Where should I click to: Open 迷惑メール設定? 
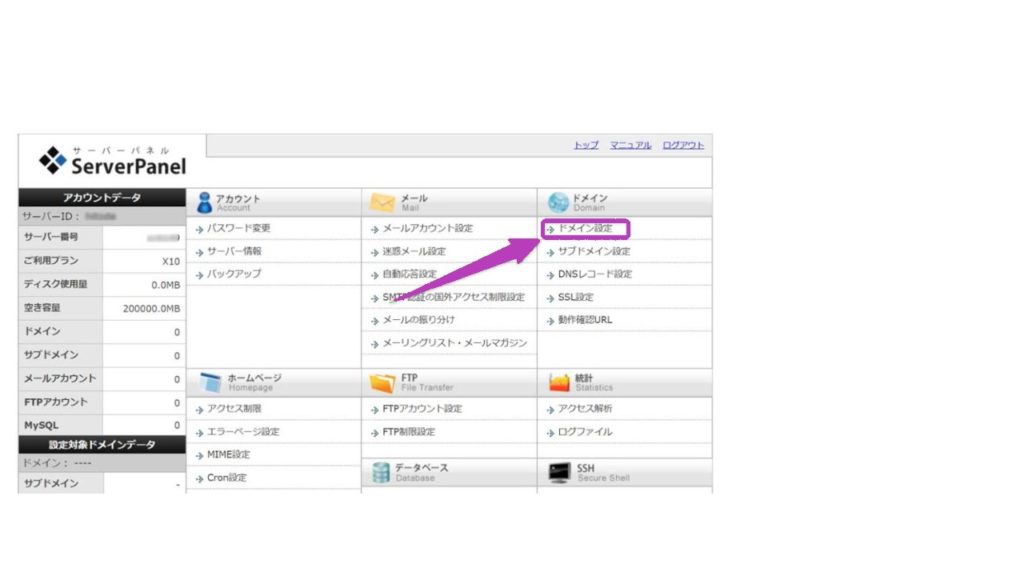tap(414, 251)
